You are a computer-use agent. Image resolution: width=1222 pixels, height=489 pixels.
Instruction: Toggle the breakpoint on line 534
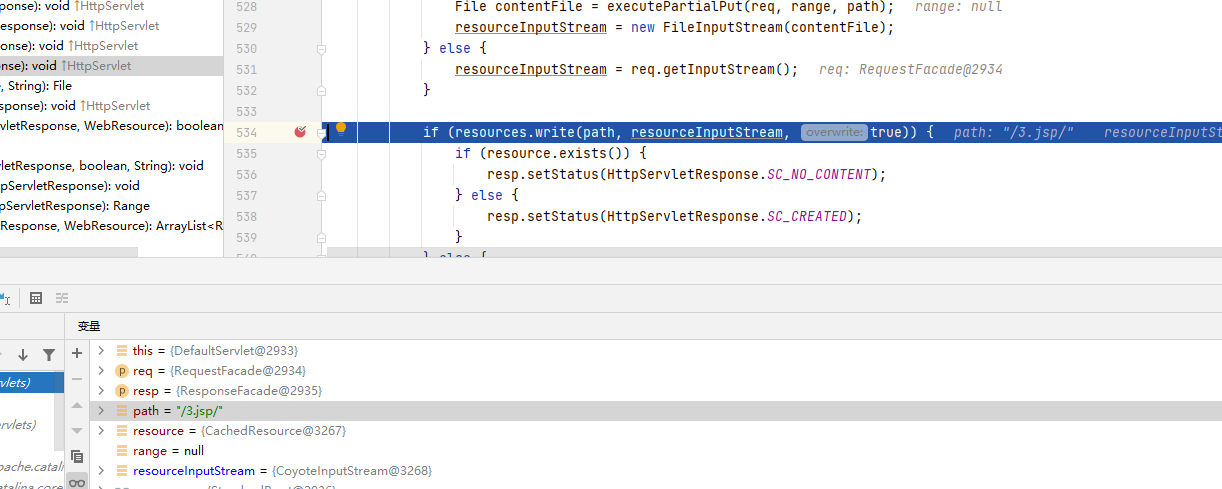point(300,132)
